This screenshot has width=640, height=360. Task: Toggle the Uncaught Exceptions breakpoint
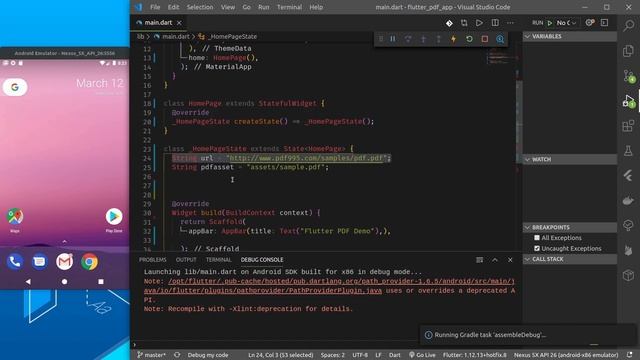click(537, 248)
